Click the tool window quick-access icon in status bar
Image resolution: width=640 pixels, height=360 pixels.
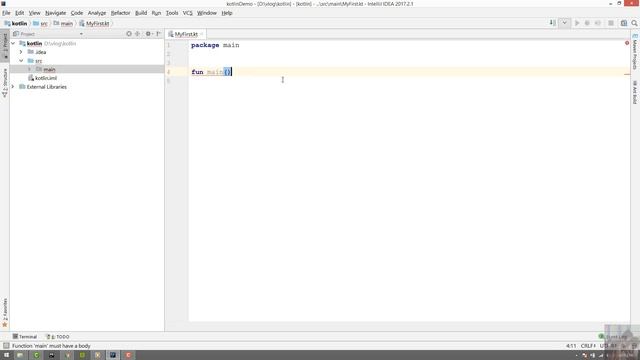pyautogui.click(x=6, y=346)
